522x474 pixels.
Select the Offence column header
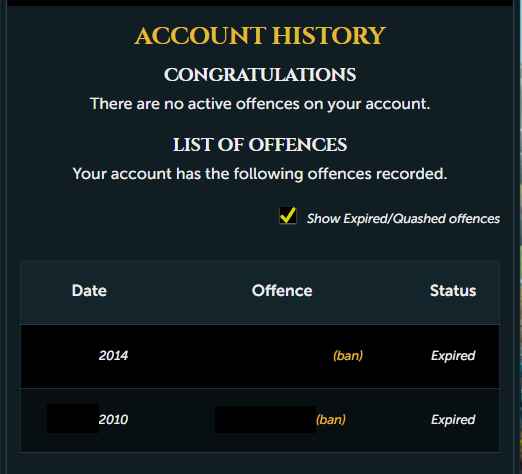click(282, 291)
